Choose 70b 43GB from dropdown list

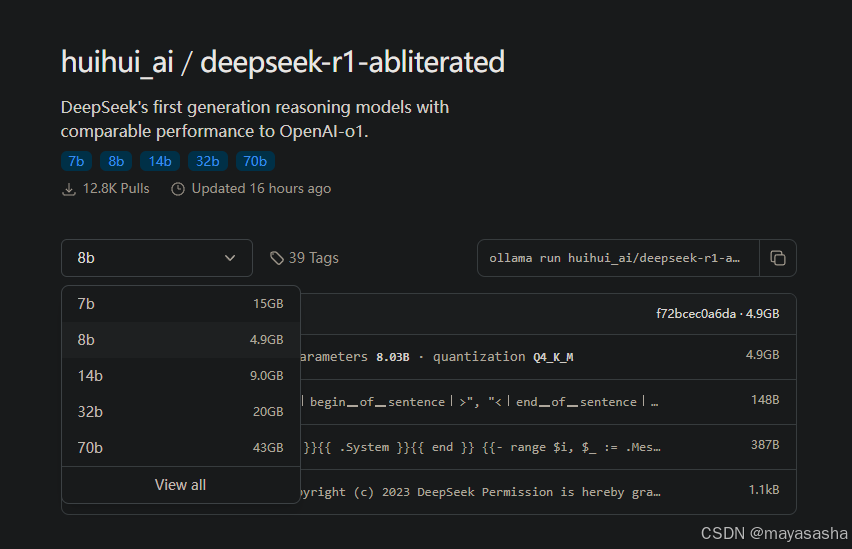(x=181, y=447)
